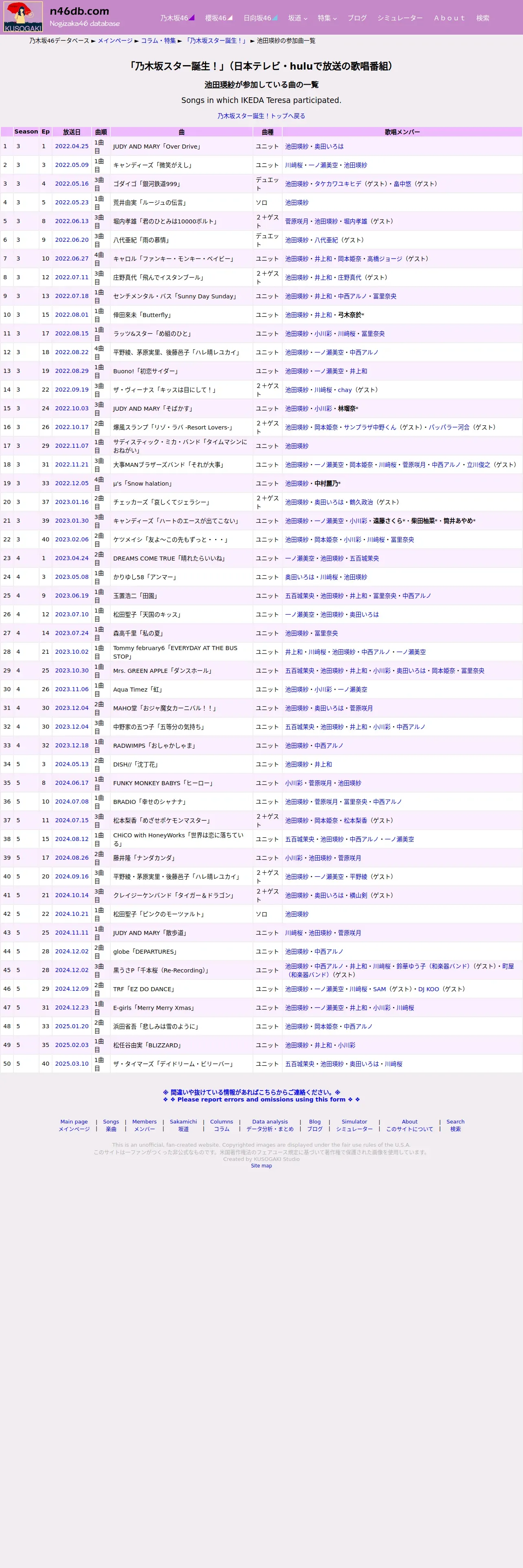The image size is (523, 1568).
Task: Open broadcast date 2023.04.24 link
Action: [72, 558]
